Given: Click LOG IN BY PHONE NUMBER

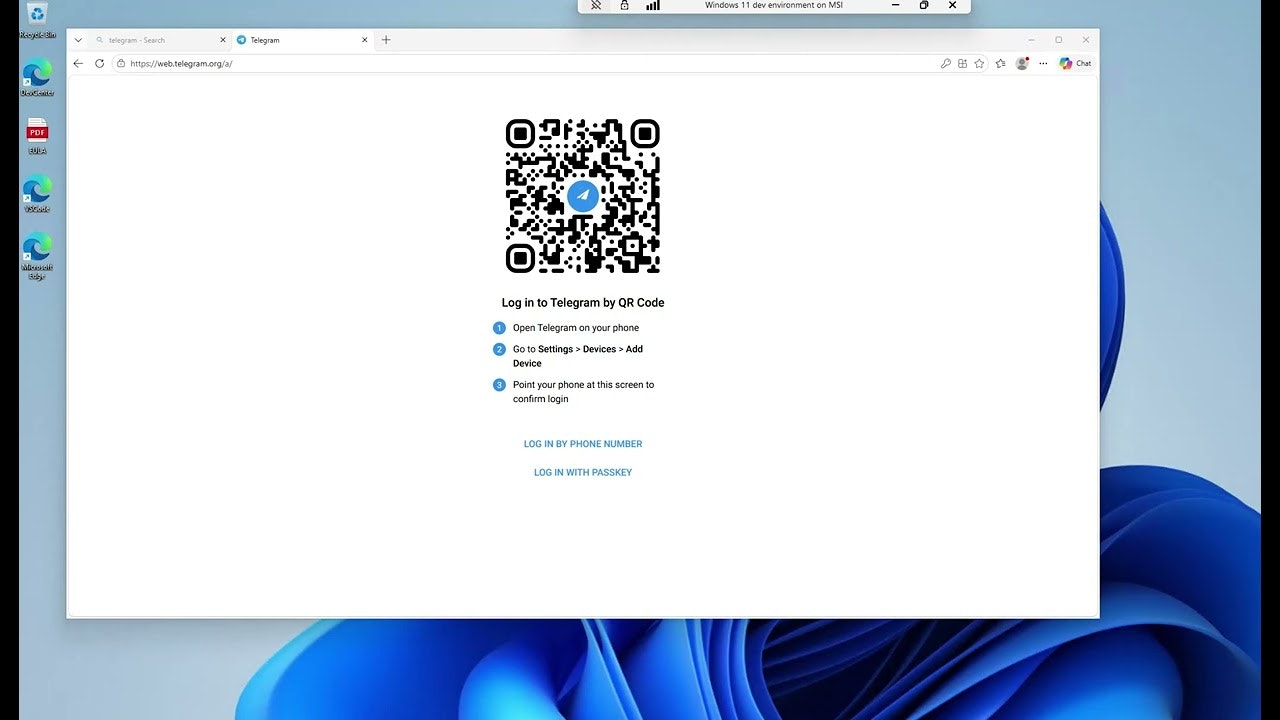Looking at the screenshot, I should [583, 444].
